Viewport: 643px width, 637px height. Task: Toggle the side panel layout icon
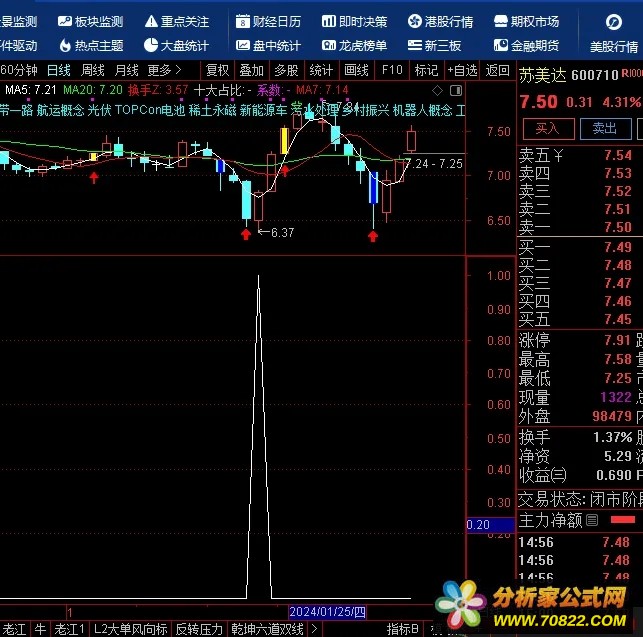pyautogui.click(x=456, y=90)
